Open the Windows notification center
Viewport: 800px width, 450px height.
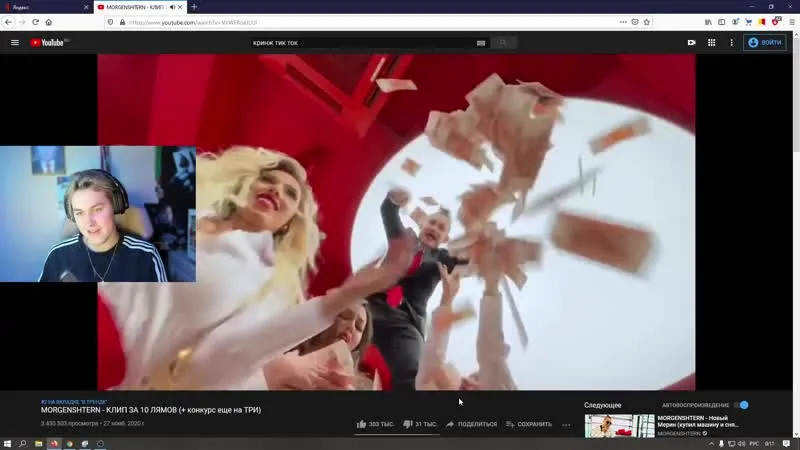786,444
